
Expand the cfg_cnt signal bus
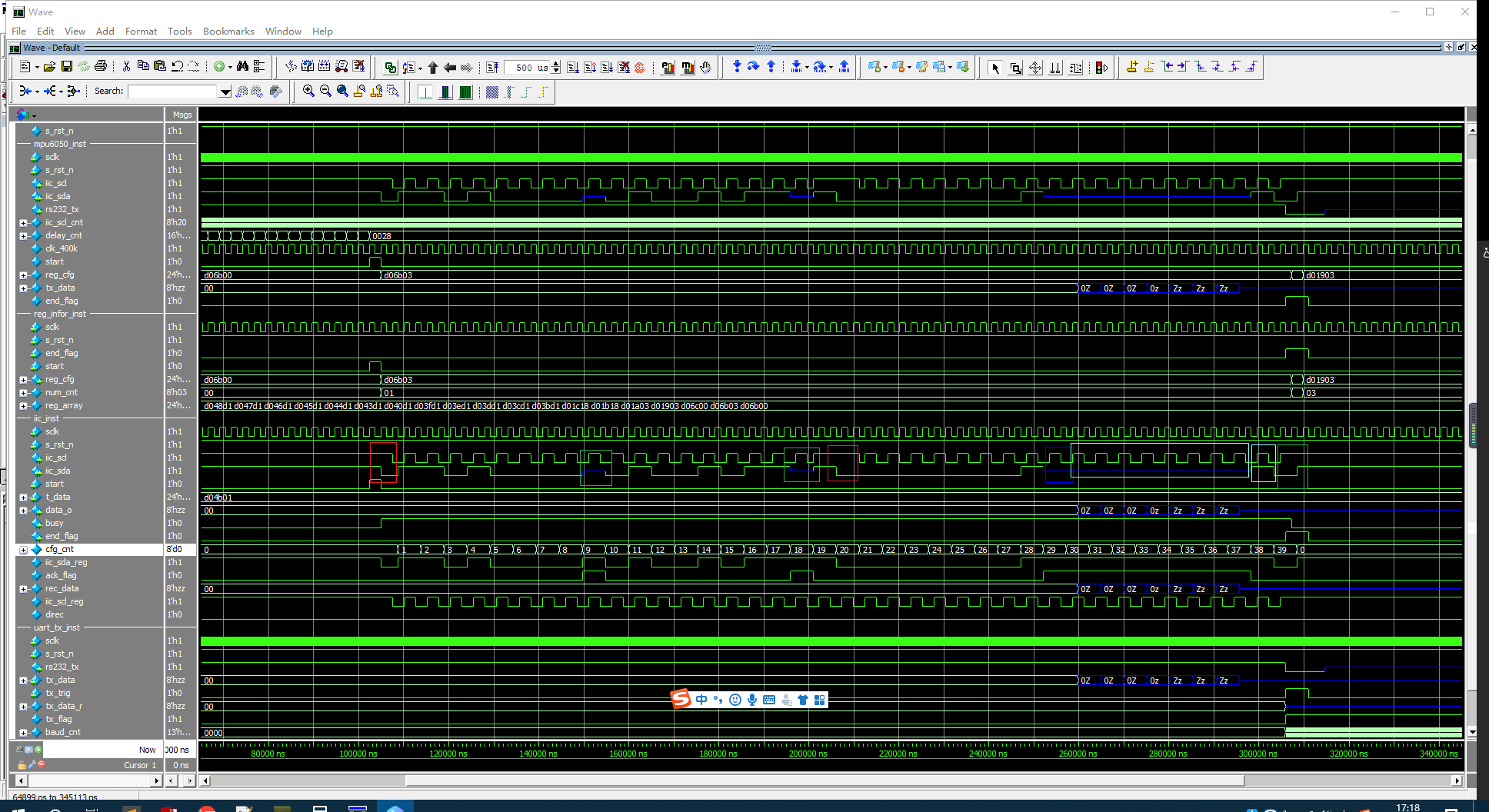[x=23, y=550]
